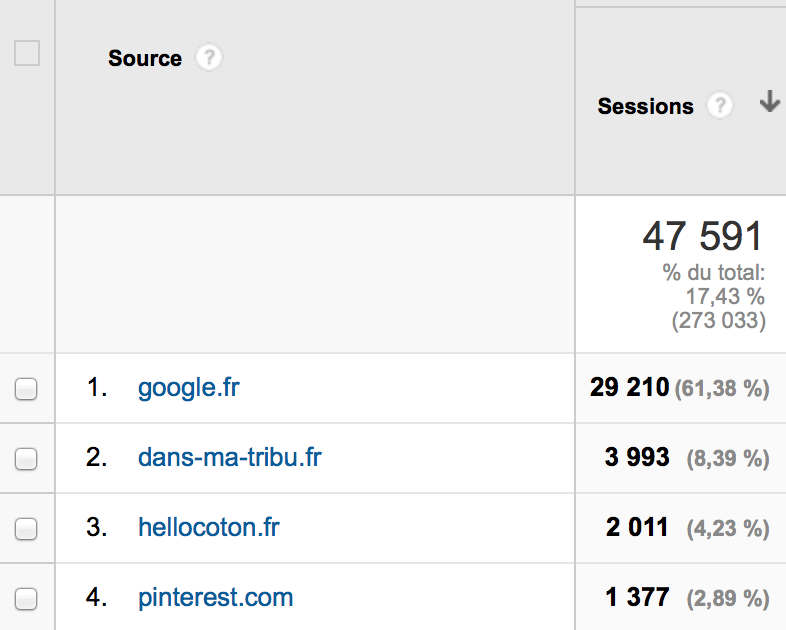The width and height of the screenshot is (786, 630).
Task: Click the 3 993 sessions value
Action: click(x=637, y=457)
